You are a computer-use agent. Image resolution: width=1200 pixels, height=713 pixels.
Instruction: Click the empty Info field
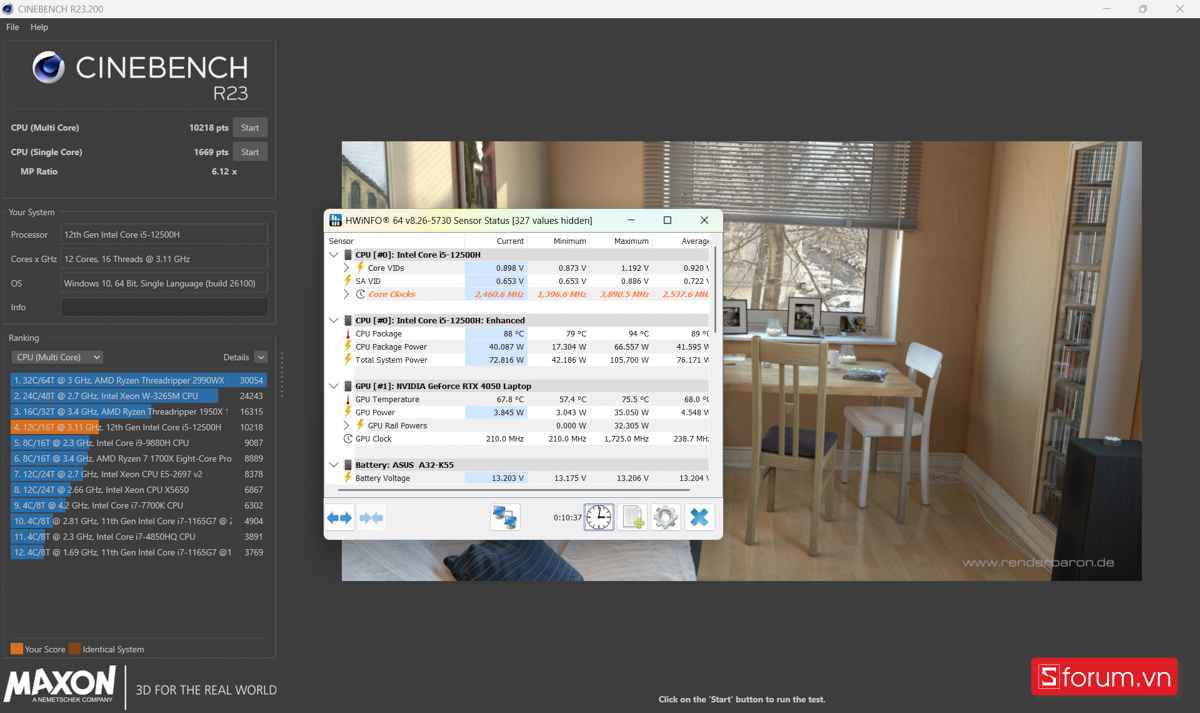pyautogui.click(x=164, y=307)
